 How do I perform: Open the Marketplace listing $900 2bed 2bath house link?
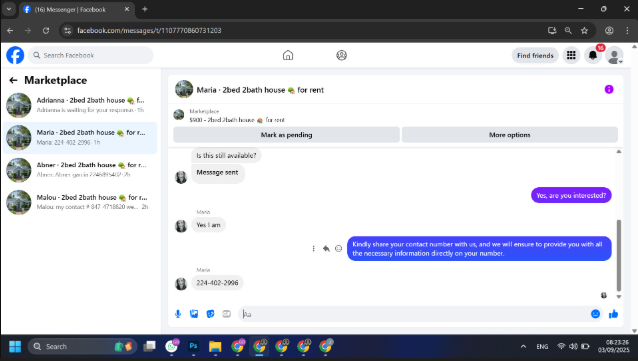point(237,120)
